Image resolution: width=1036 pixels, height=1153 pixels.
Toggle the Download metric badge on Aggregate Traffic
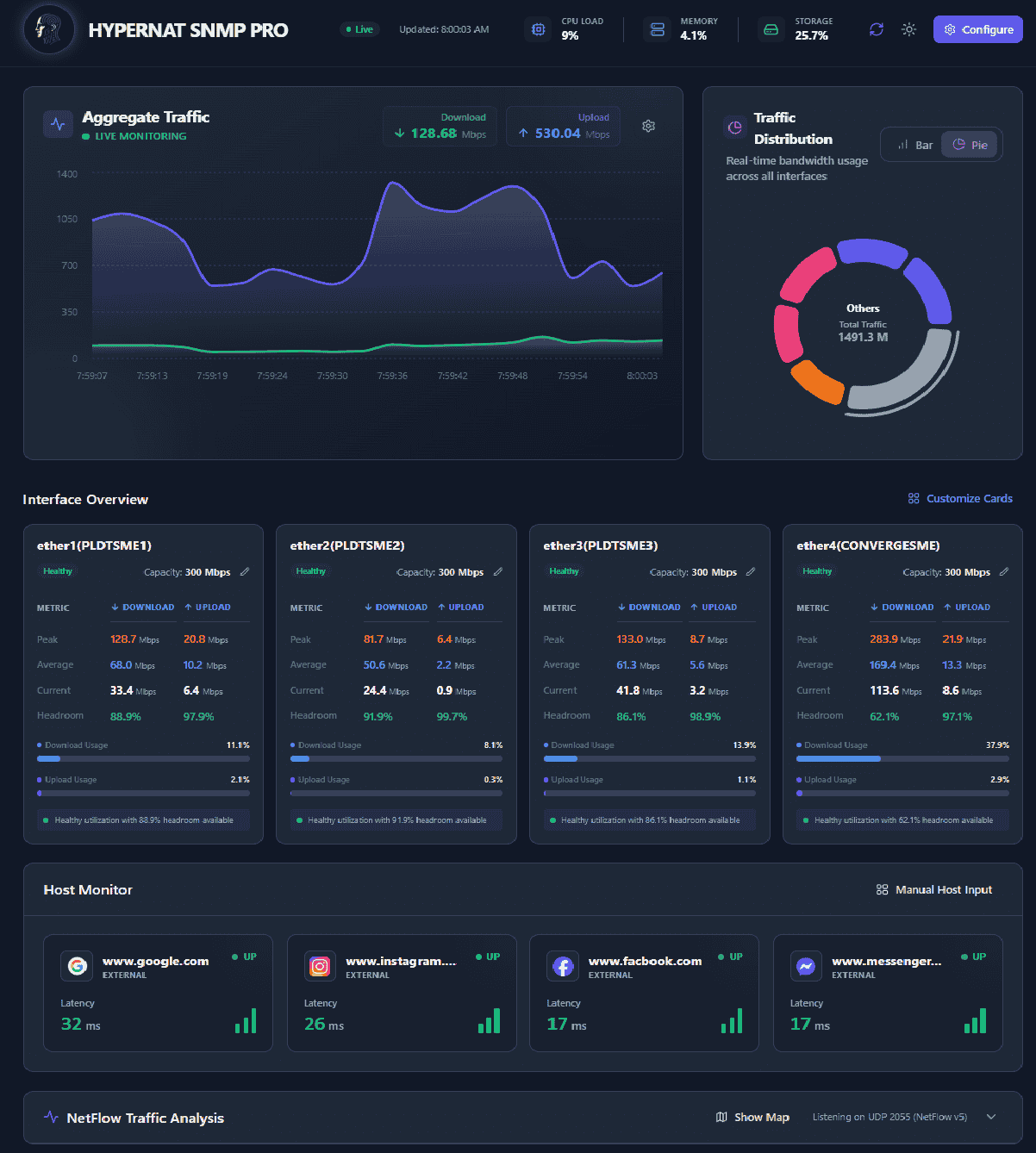pos(440,126)
